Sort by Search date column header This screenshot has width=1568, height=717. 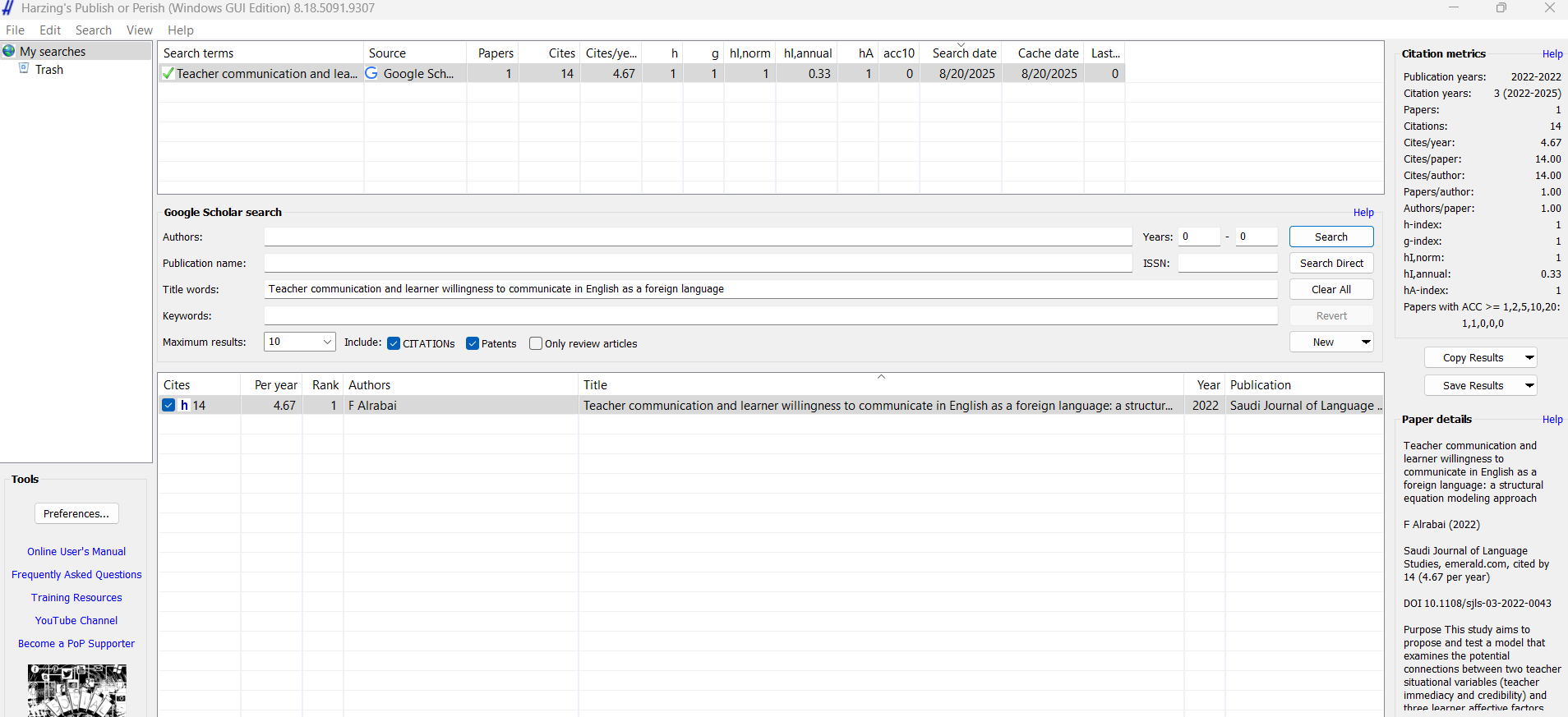click(x=962, y=53)
